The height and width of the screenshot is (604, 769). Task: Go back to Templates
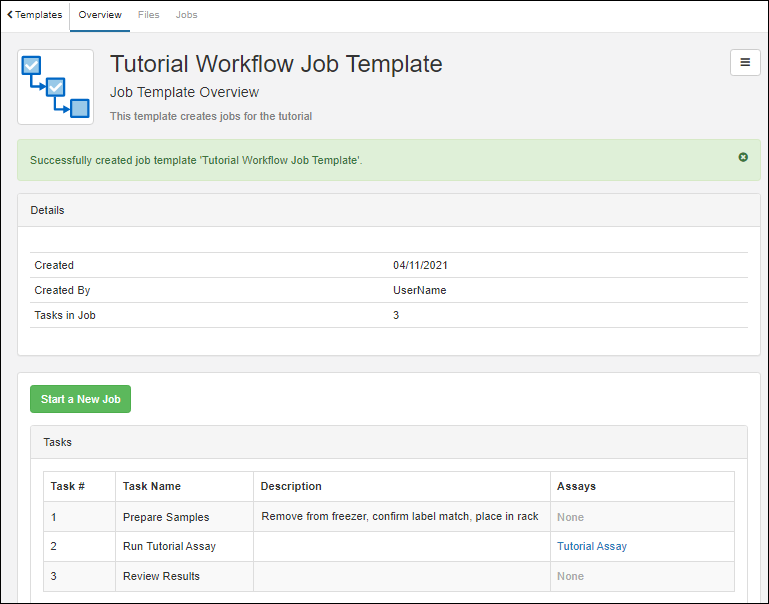[35, 15]
